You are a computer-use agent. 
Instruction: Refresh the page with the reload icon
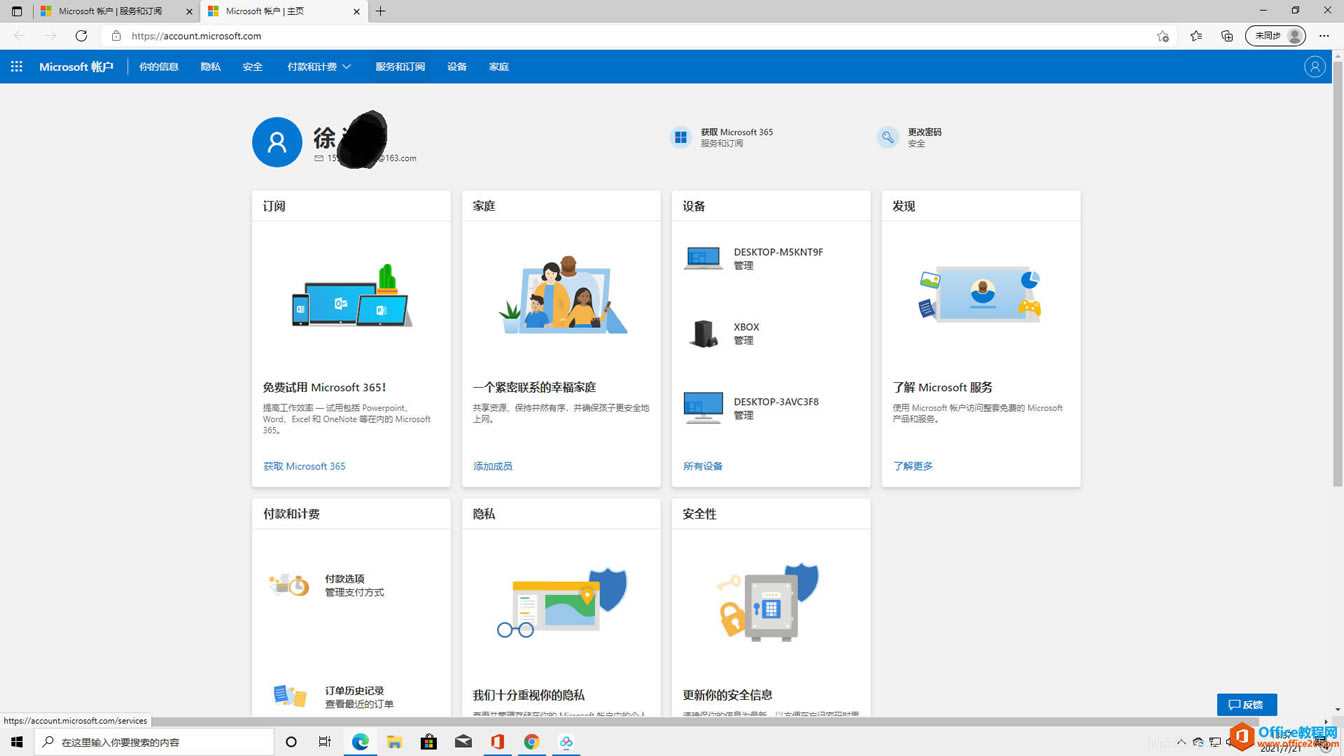tap(81, 36)
